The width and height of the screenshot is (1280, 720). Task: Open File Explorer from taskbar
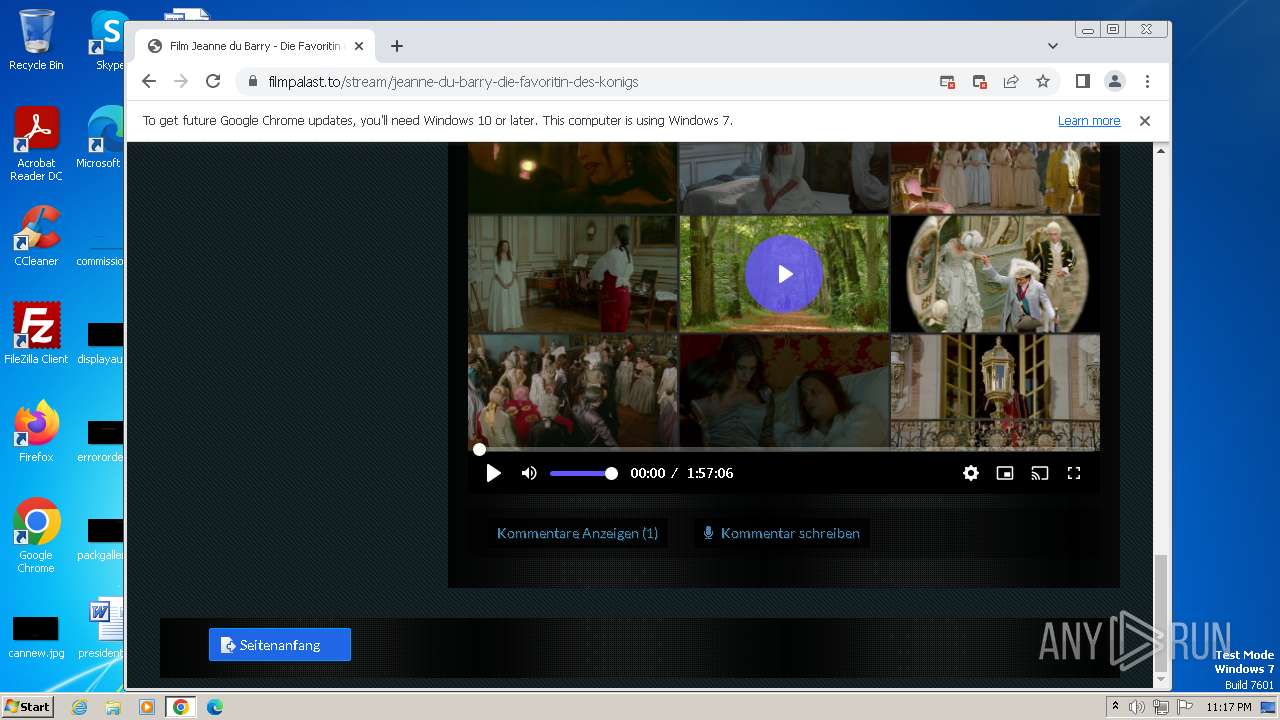[113, 707]
